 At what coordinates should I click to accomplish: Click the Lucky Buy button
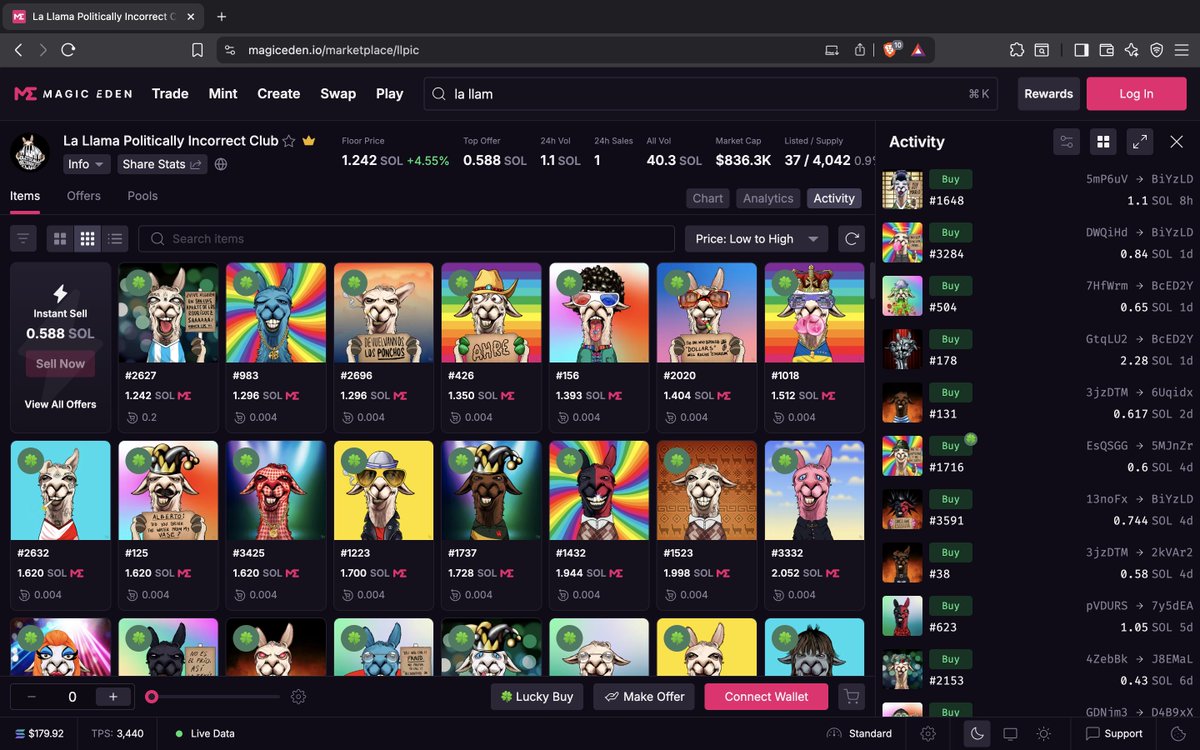[537, 697]
